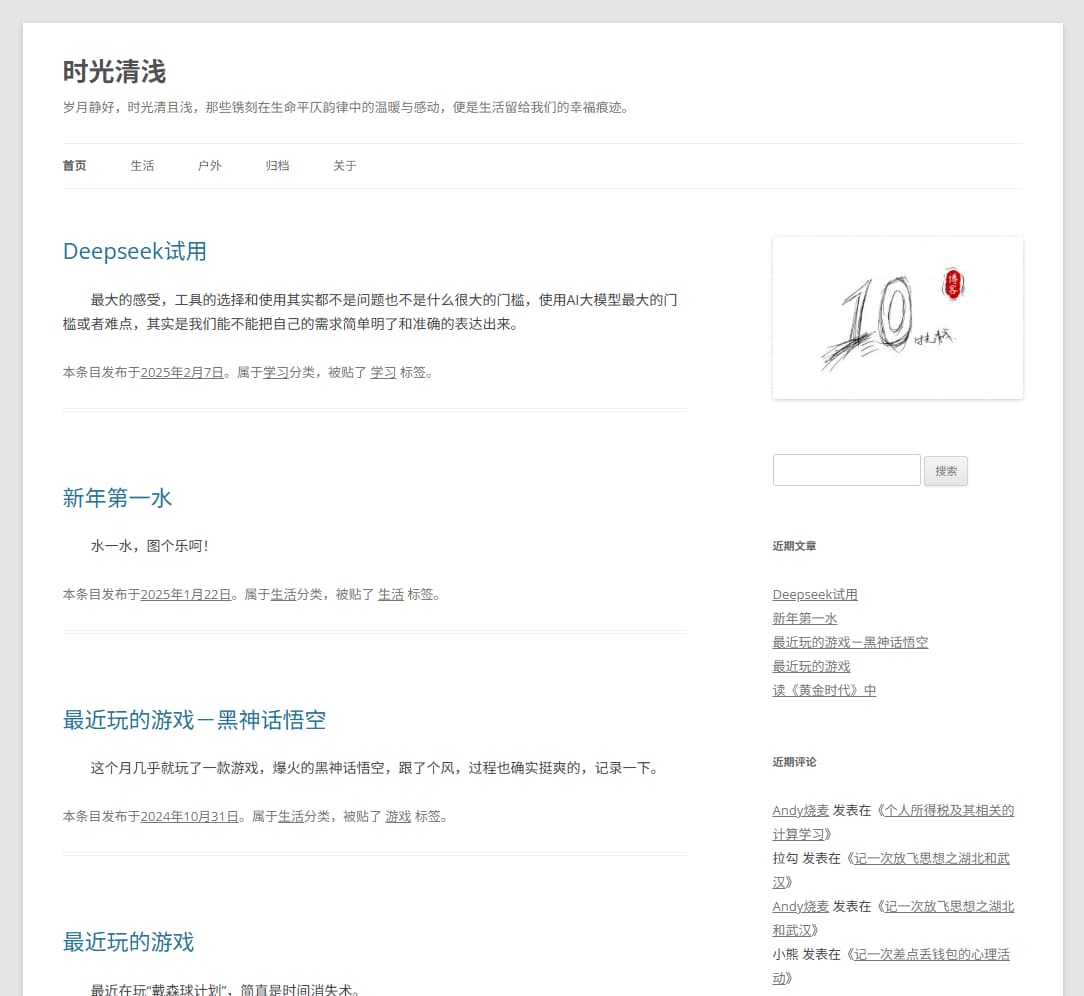Open Andy烧麦 commenter profile link

click(x=800, y=810)
